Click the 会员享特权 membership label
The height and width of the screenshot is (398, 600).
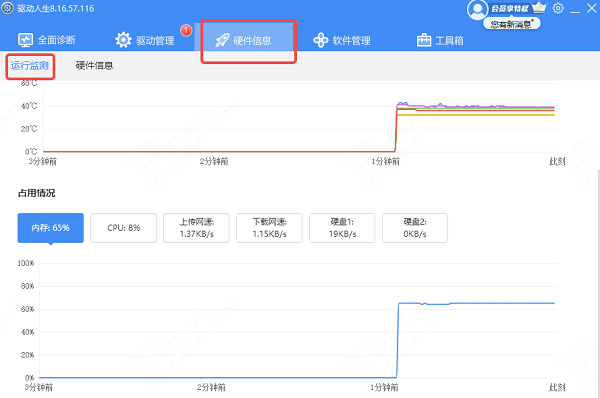[509, 8]
